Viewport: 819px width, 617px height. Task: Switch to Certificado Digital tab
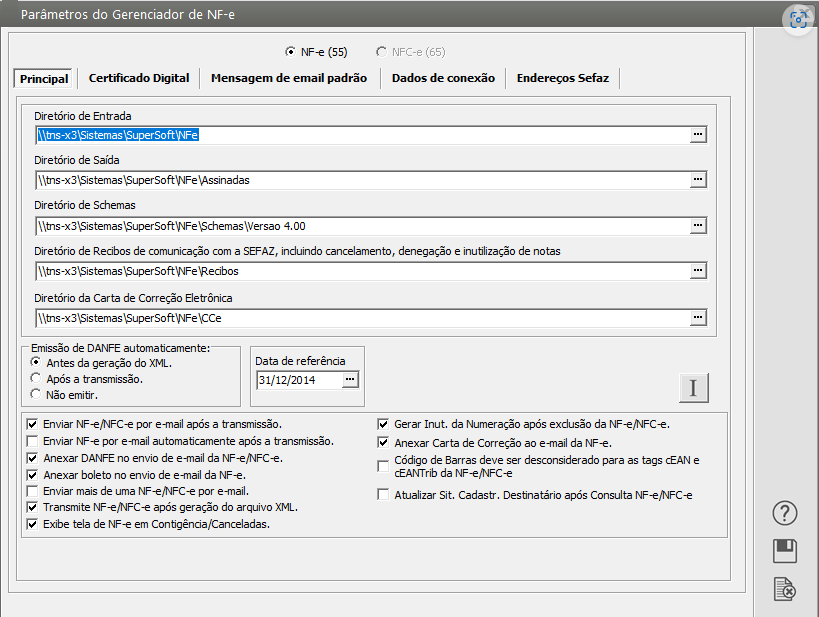pyautogui.click(x=139, y=78)
